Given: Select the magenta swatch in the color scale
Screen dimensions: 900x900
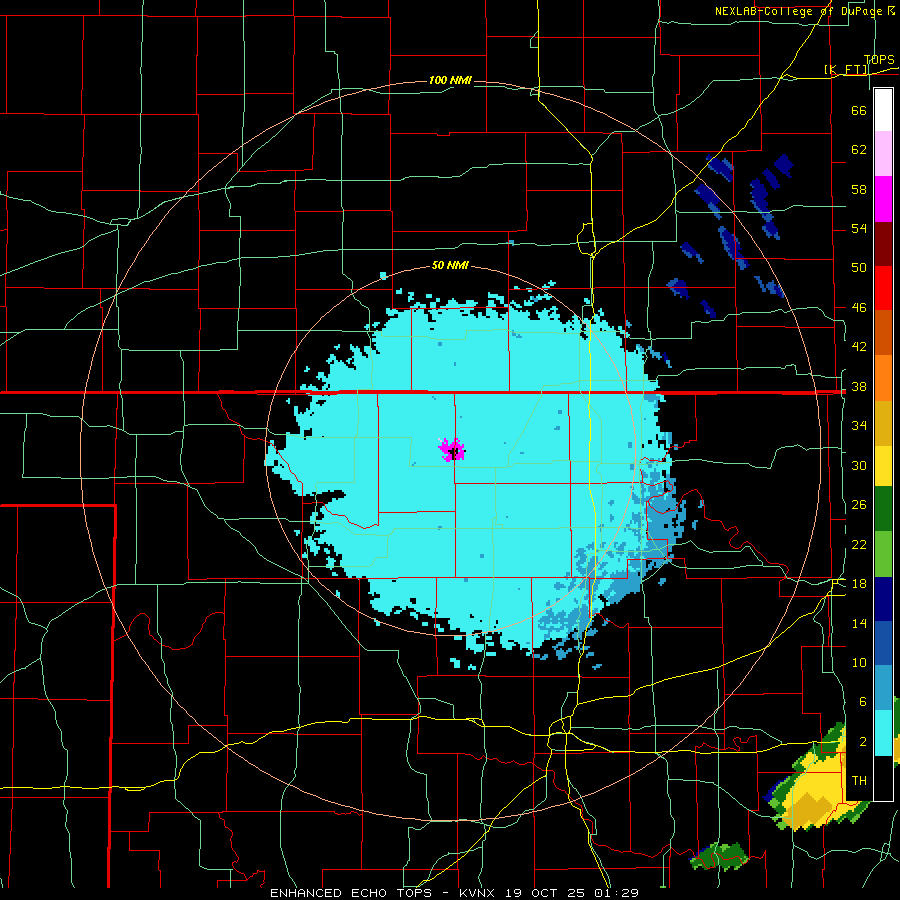Looking at the screenshot, I should tap(883, 199).
